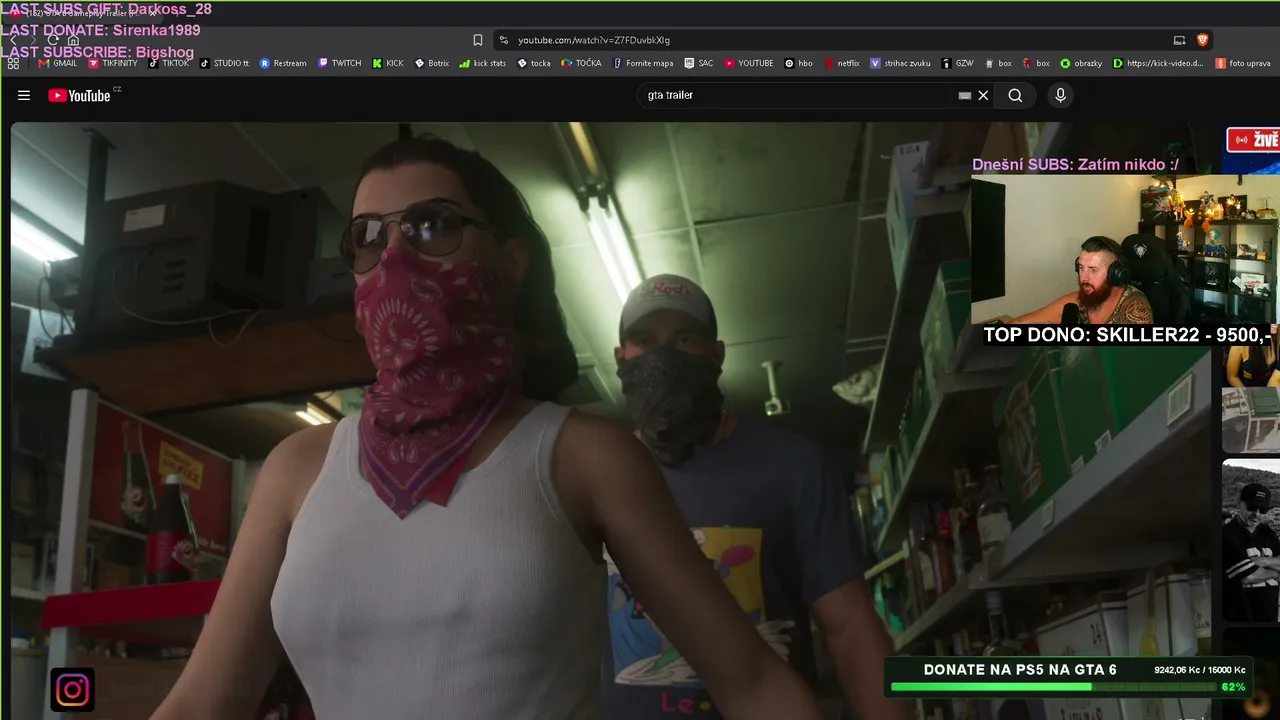Screen dimensions: 1280x720
Task: Reload the page
Action: [53, 40]
